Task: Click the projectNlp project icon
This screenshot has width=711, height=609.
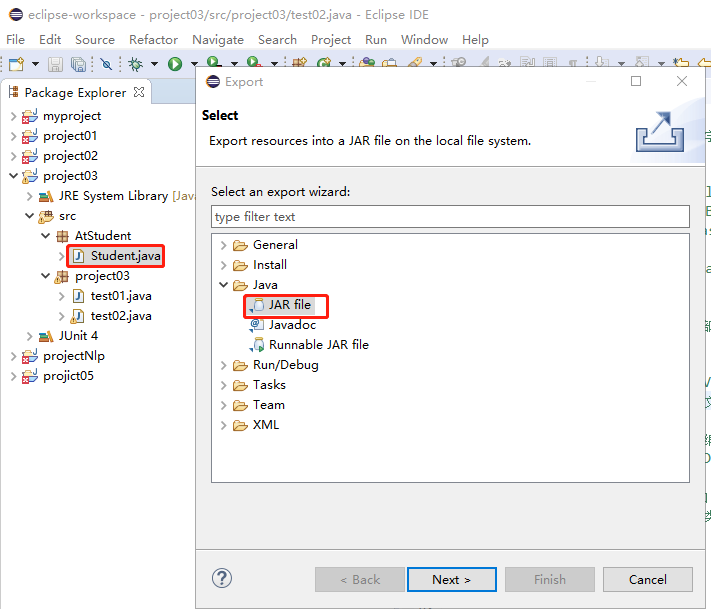Action: click(x=30, y=356)
